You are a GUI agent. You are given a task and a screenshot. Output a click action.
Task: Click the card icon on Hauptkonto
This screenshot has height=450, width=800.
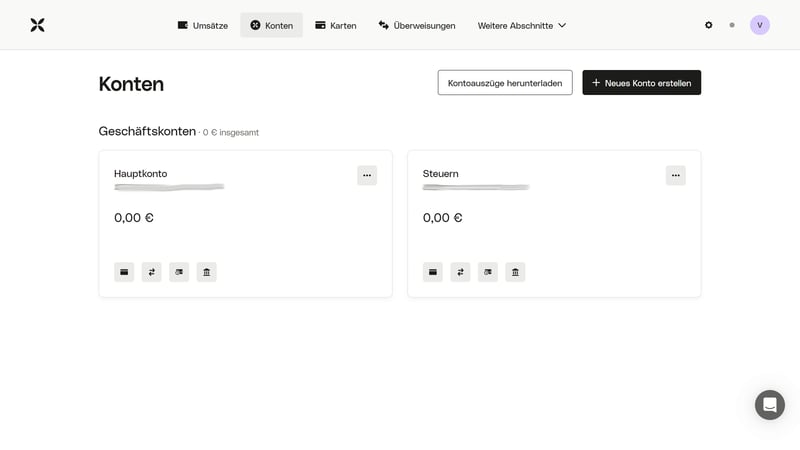click(x=124, y=272)
